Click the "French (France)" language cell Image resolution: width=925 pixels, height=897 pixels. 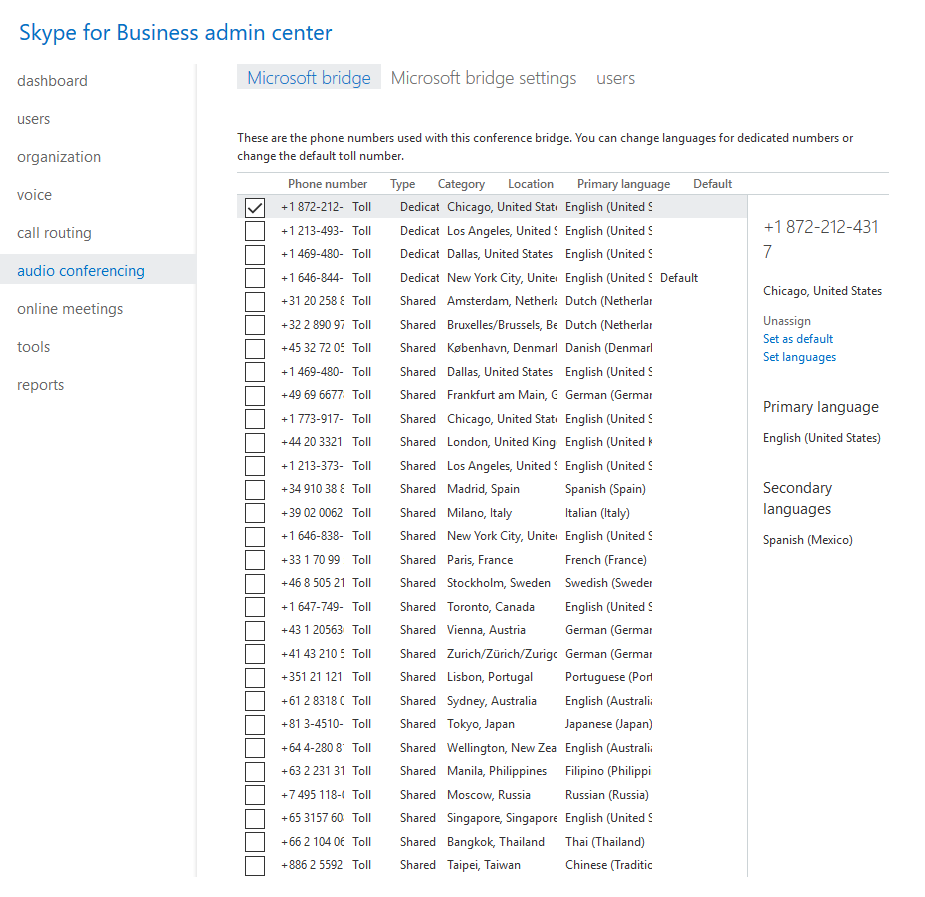(x=606, y=560)
